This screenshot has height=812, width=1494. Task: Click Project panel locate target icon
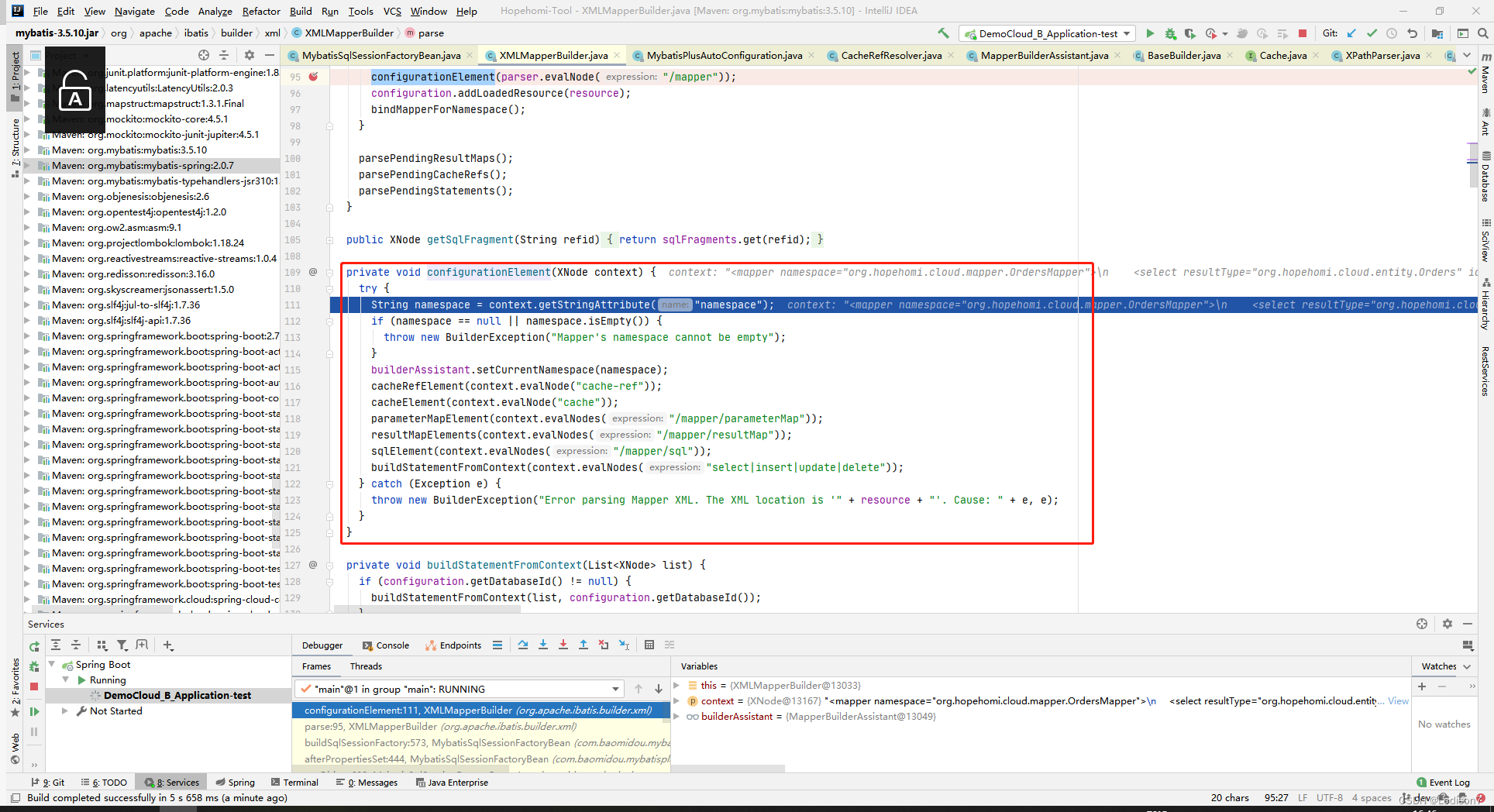tap(204, 55)
